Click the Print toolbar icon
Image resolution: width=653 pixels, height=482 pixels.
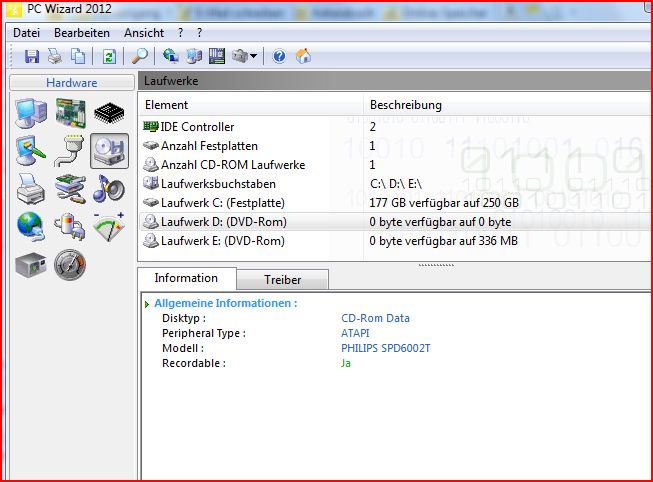55,56
